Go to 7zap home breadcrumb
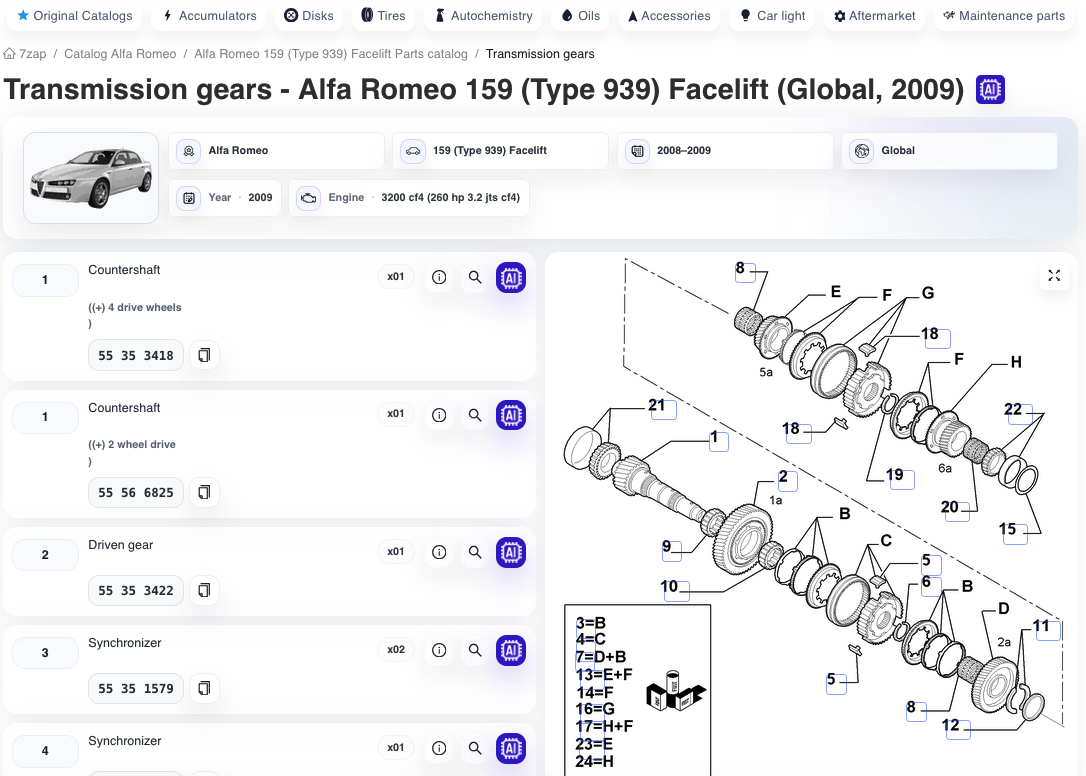This screenshot has height=776, width=1086. tap(25, 54)
